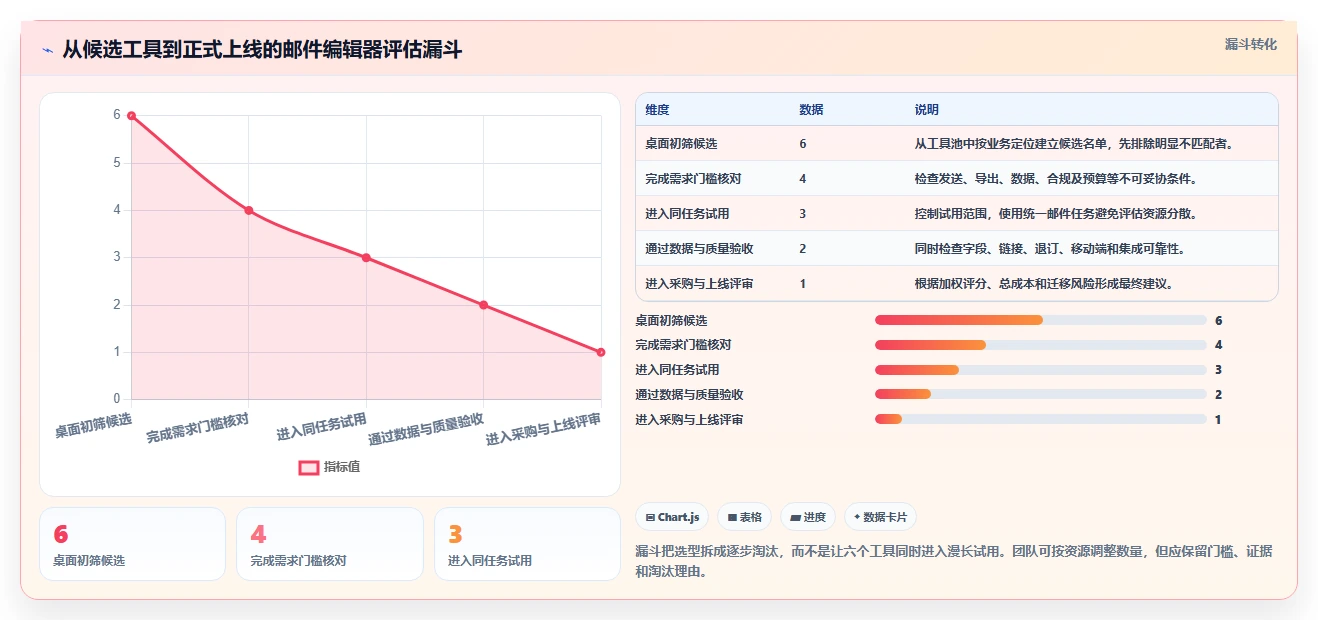Click the chart data point for 进入采购与上线评审
This screenshot has height=620, width=1318.
(601, 352)
